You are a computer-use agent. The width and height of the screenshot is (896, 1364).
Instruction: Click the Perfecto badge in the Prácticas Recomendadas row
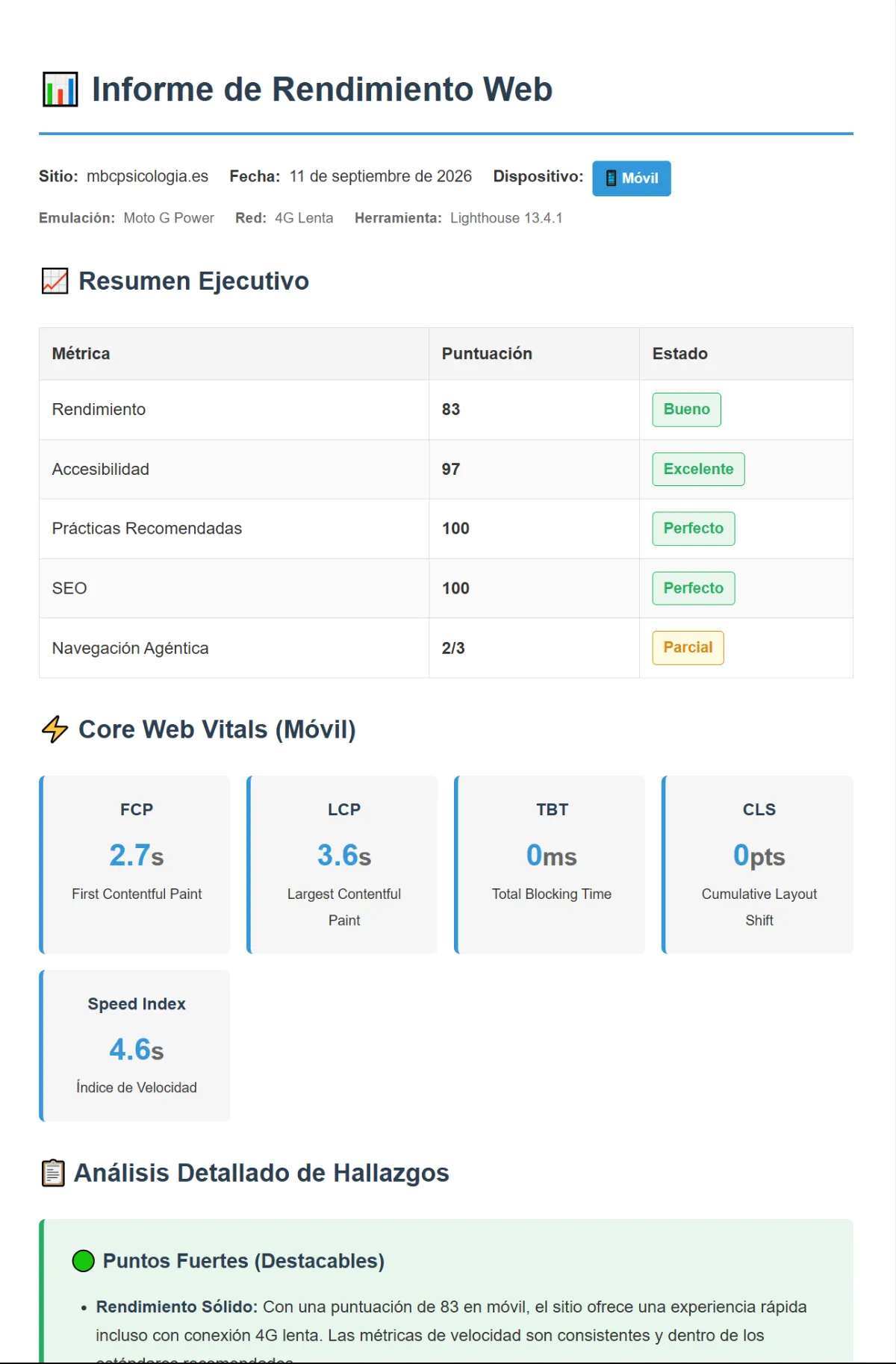pyautogui.click(x=694, y=529)
